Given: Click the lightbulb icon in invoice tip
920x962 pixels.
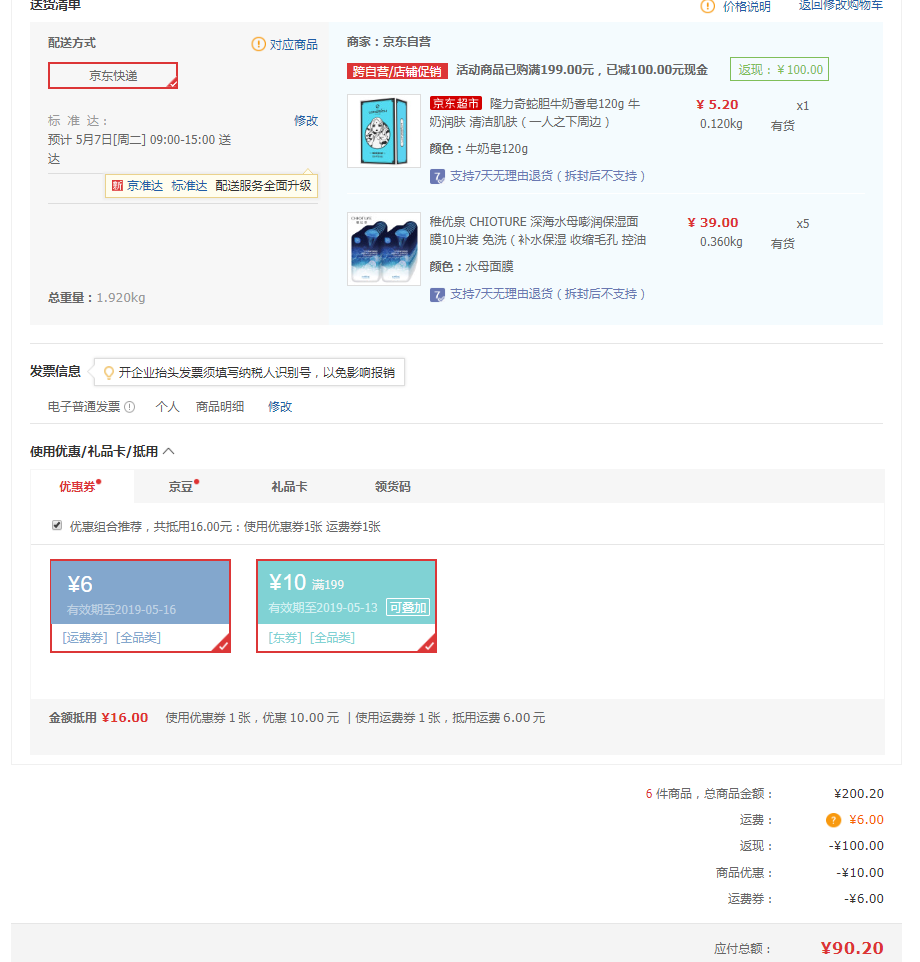Looking at the screenshot, I should coord(109,372).
